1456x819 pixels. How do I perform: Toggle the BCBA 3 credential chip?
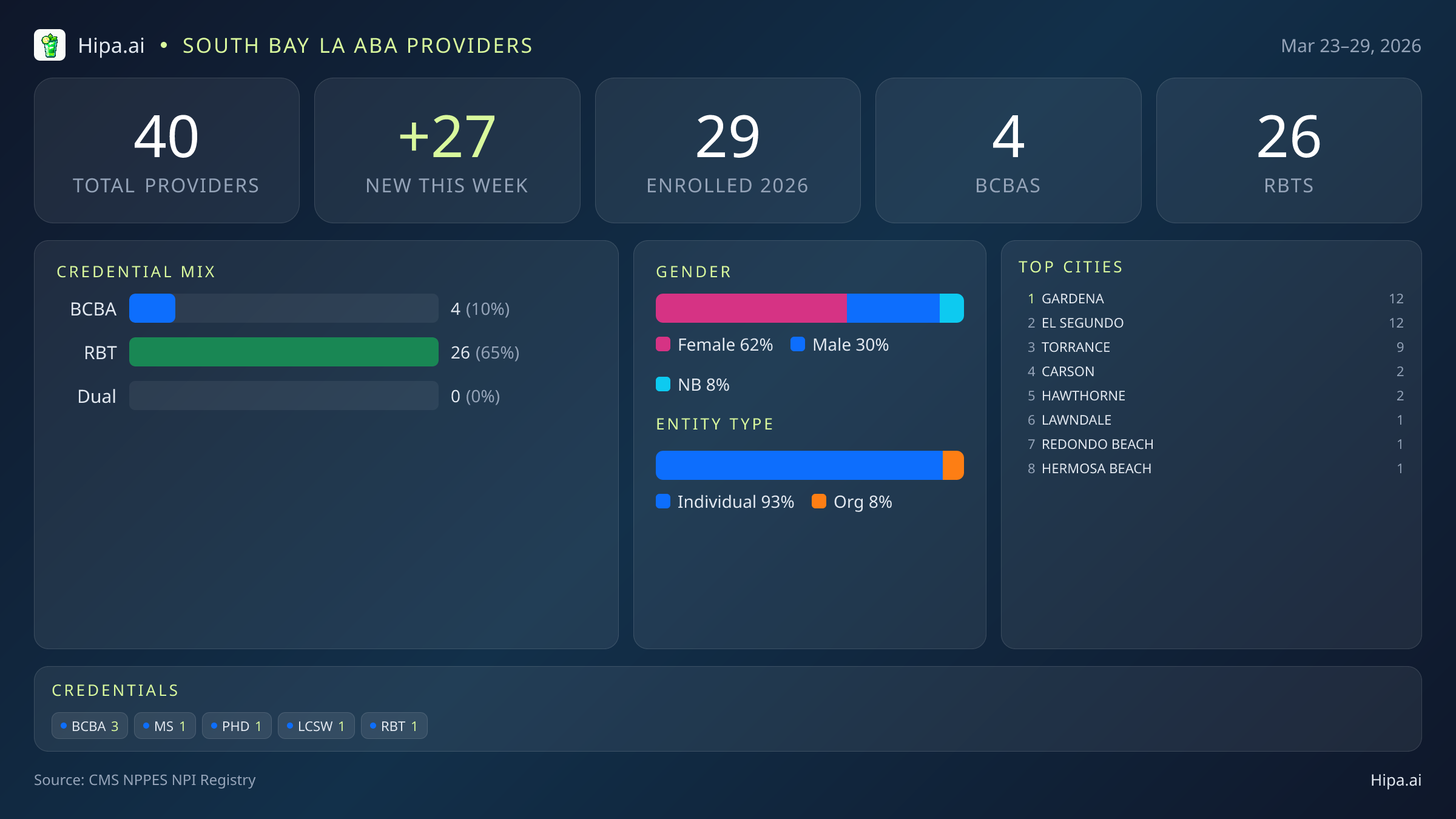pyautogui.click(x=89, y=725)
